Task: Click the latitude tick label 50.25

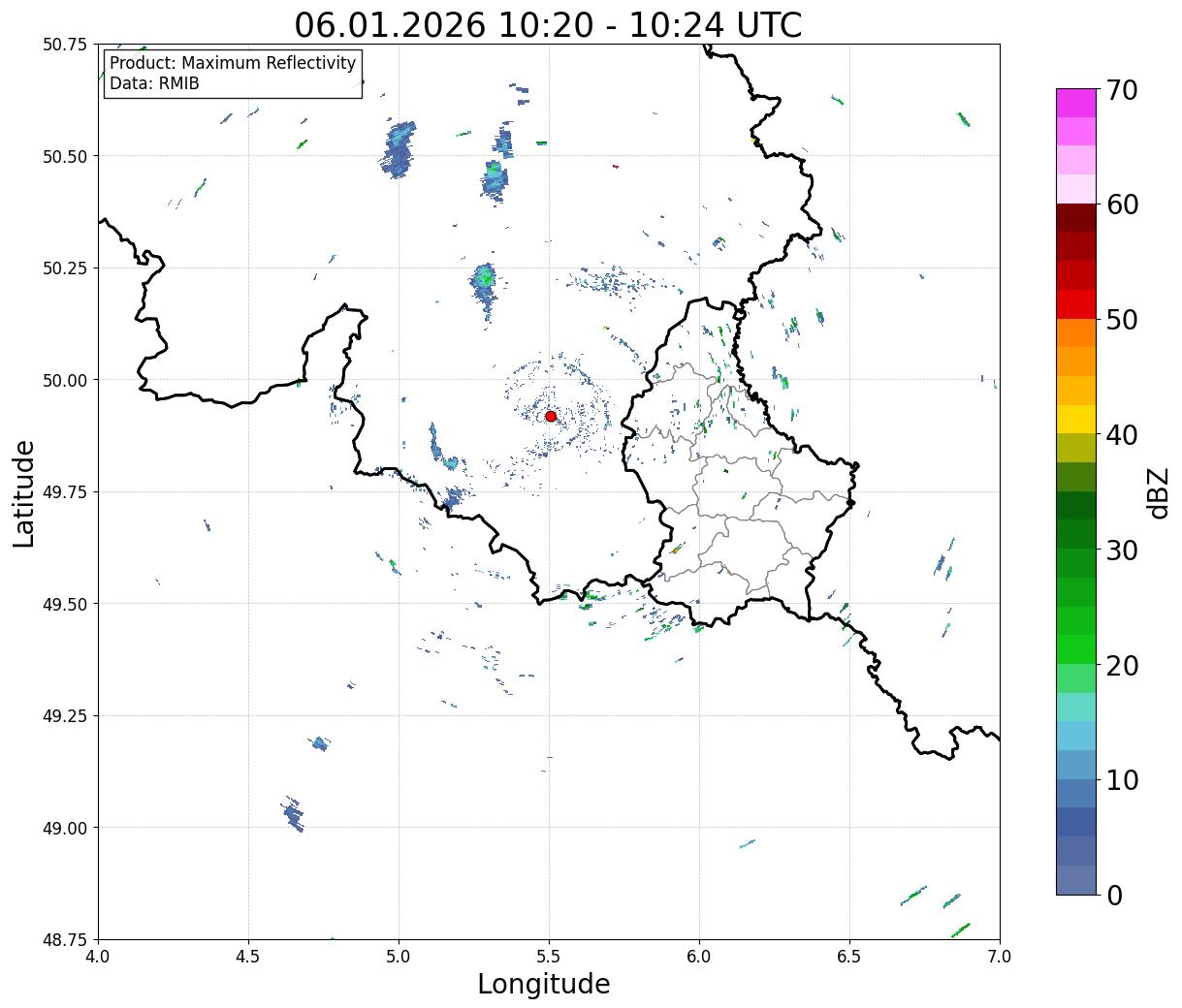Action: point(65,268)
